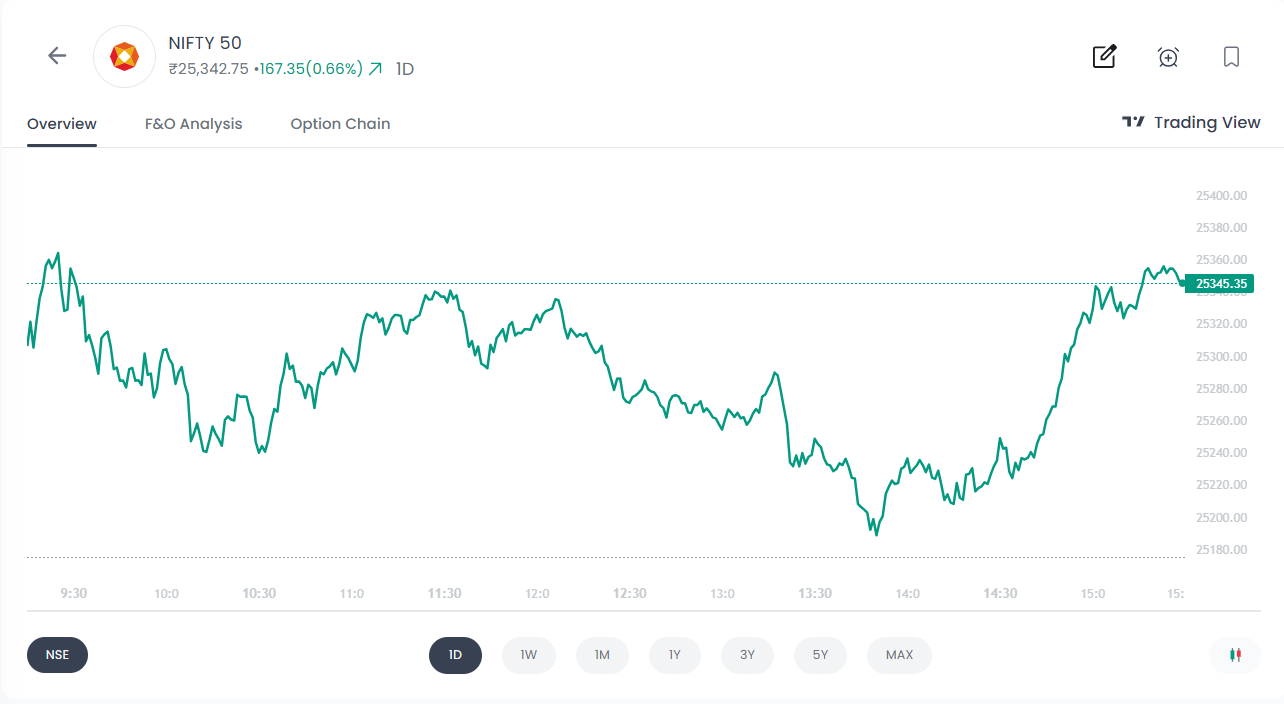The height and width of the screenshot is (704, 1284).
Task: Select the 1W time range
Action: tap(528, 655)
